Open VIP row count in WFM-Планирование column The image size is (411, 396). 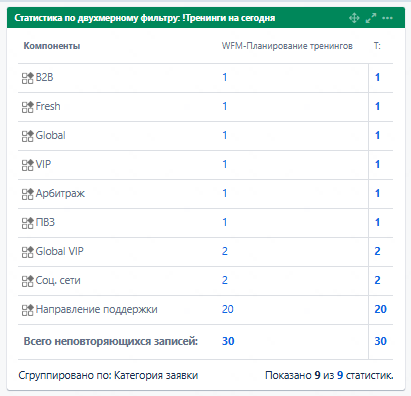coord(225,164)
